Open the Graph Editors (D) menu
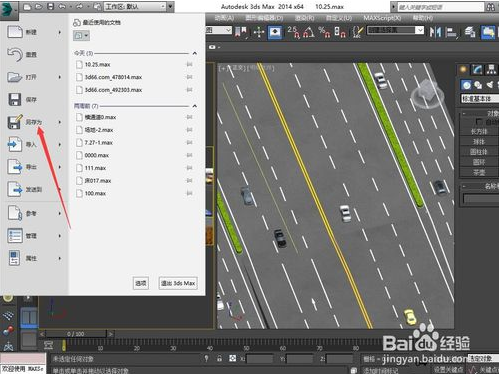Screen dimensions: 499x374 click(264, 18)
